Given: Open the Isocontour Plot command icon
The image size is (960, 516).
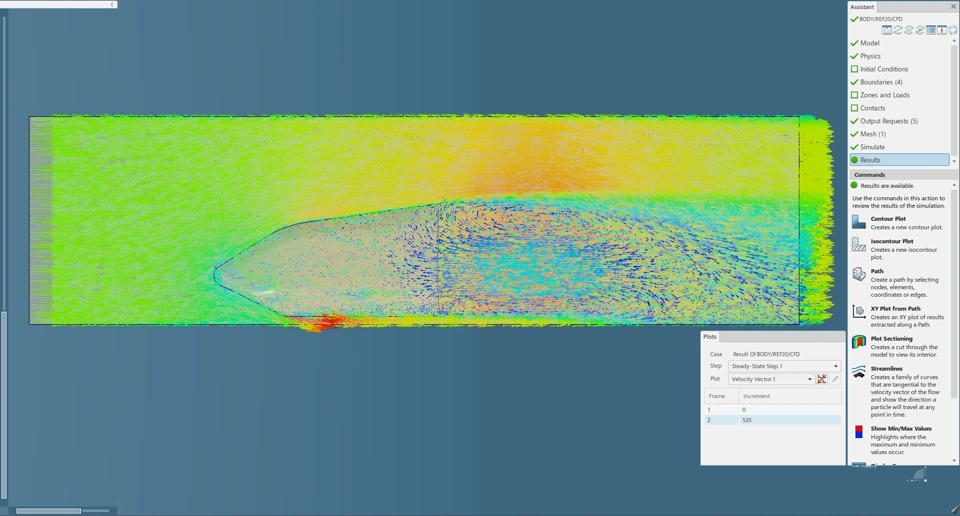Looking at the screenshot, I should (858, 245).
